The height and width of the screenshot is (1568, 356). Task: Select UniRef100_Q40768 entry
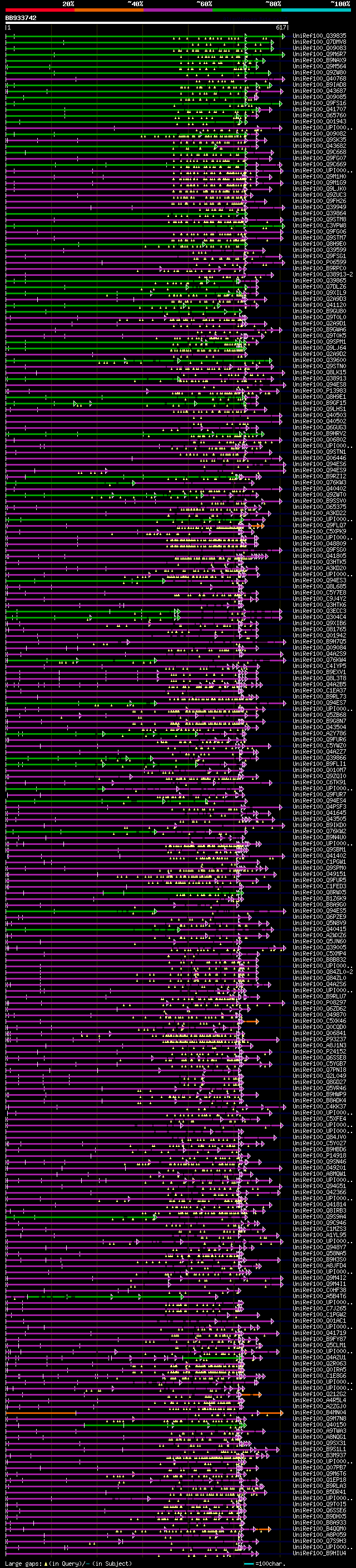(x=319, y=78)
